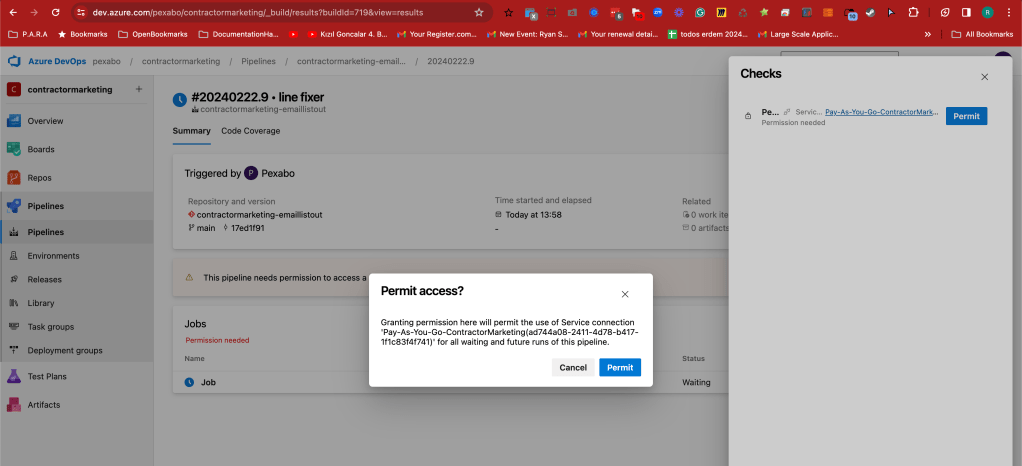This screenshot has height=466, width=1022.
Task: Click Permit button in Checks panel
Action: tap(966, 116)
